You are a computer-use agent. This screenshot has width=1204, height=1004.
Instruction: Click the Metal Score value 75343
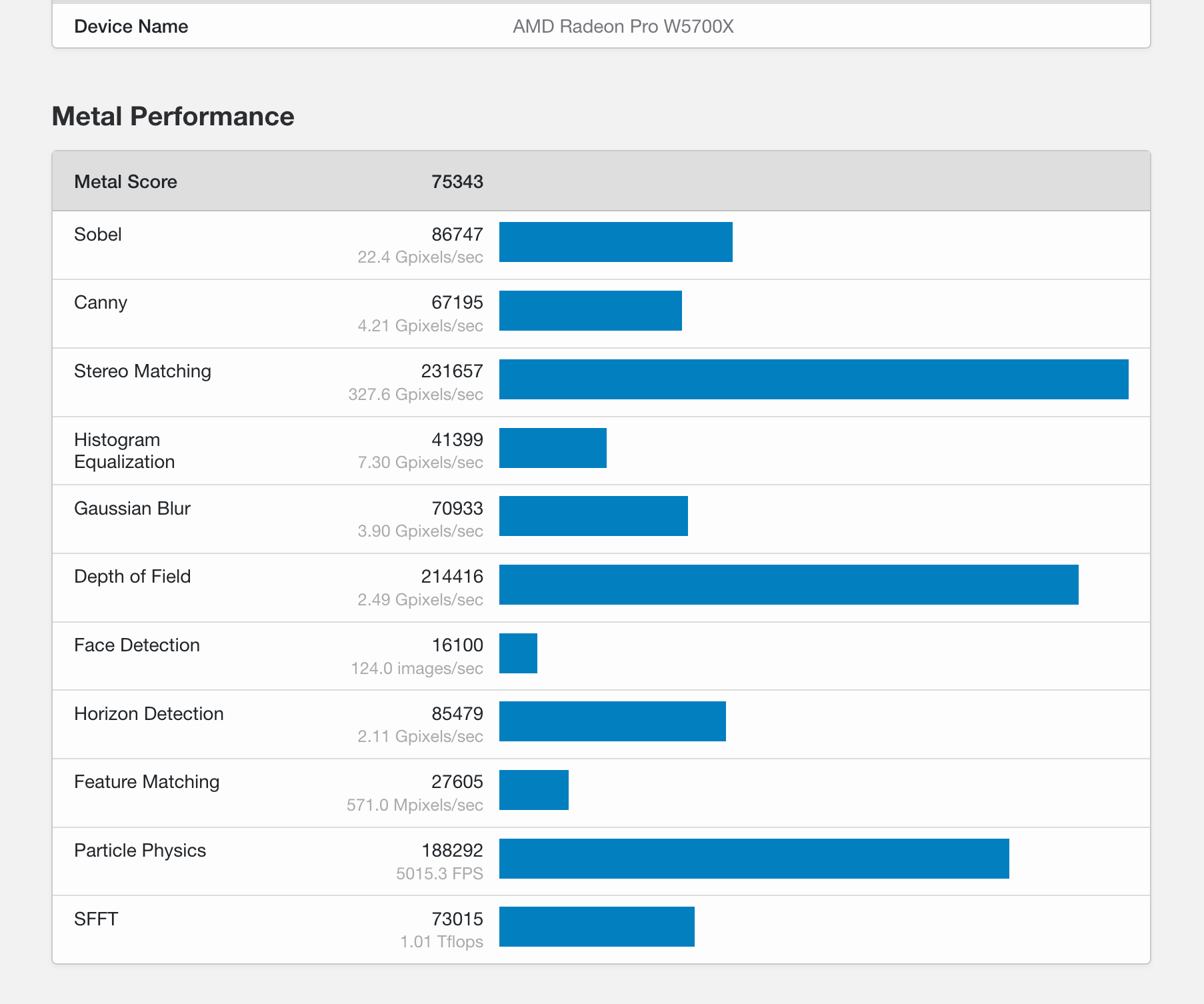pos(457,181)
